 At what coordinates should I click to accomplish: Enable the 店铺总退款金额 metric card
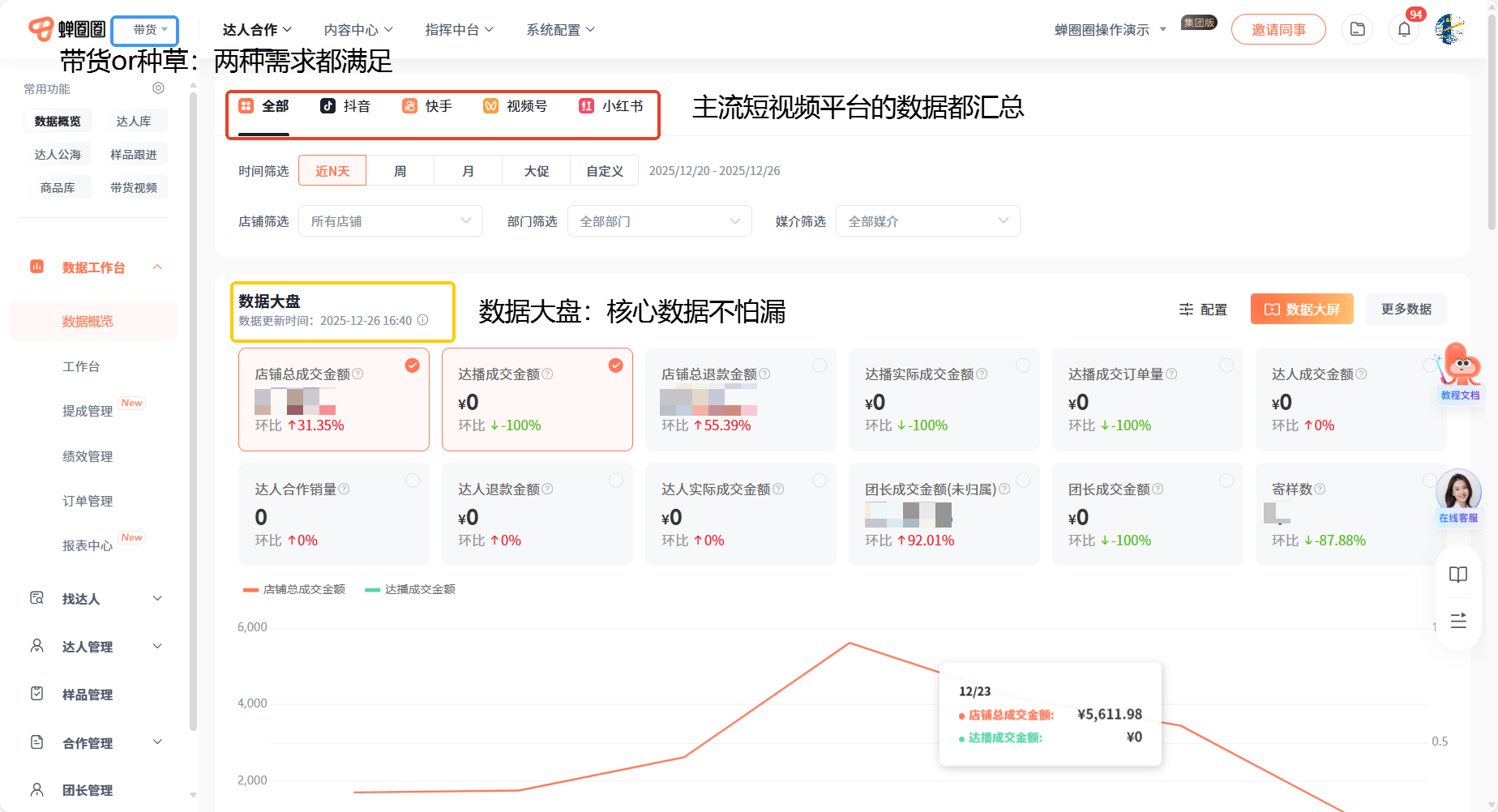click(x=820, y=365)
